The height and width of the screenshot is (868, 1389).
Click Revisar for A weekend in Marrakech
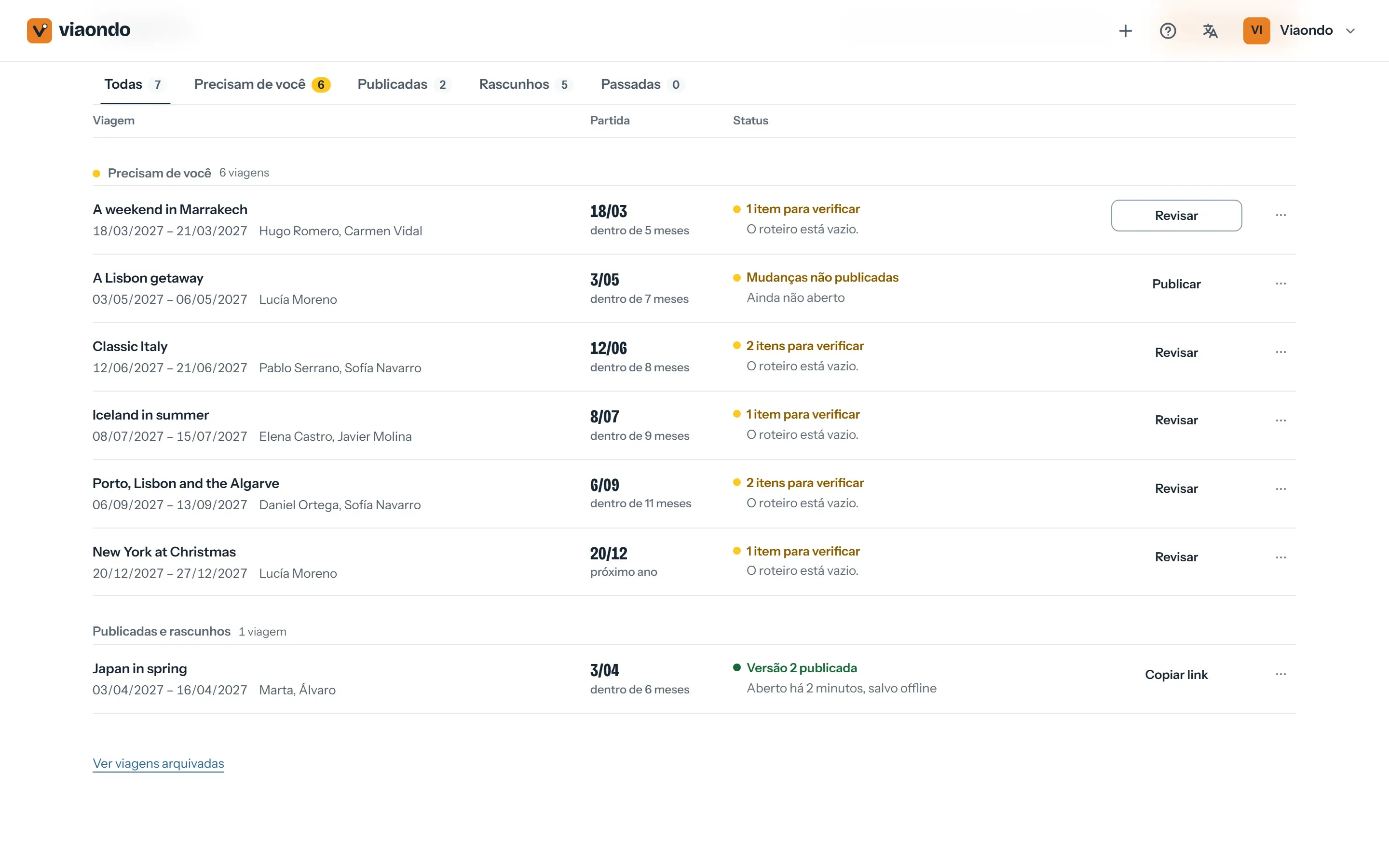1176,215
